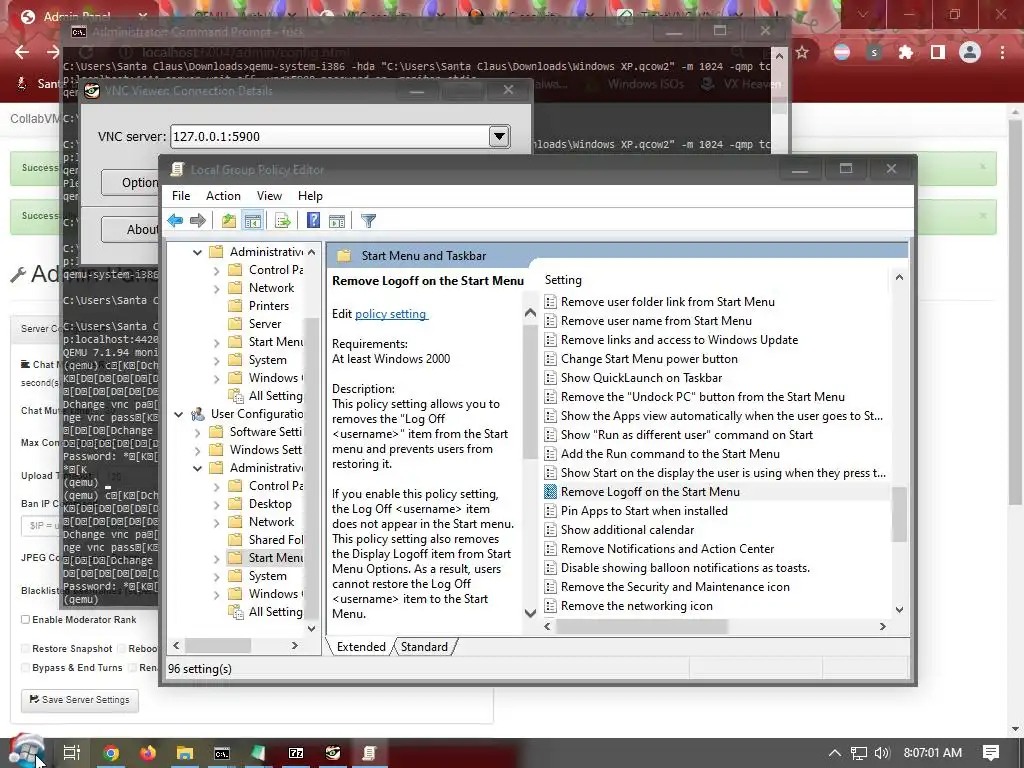
Task: Switch to VNC Viewer taskbar icon
Action: 333,753
